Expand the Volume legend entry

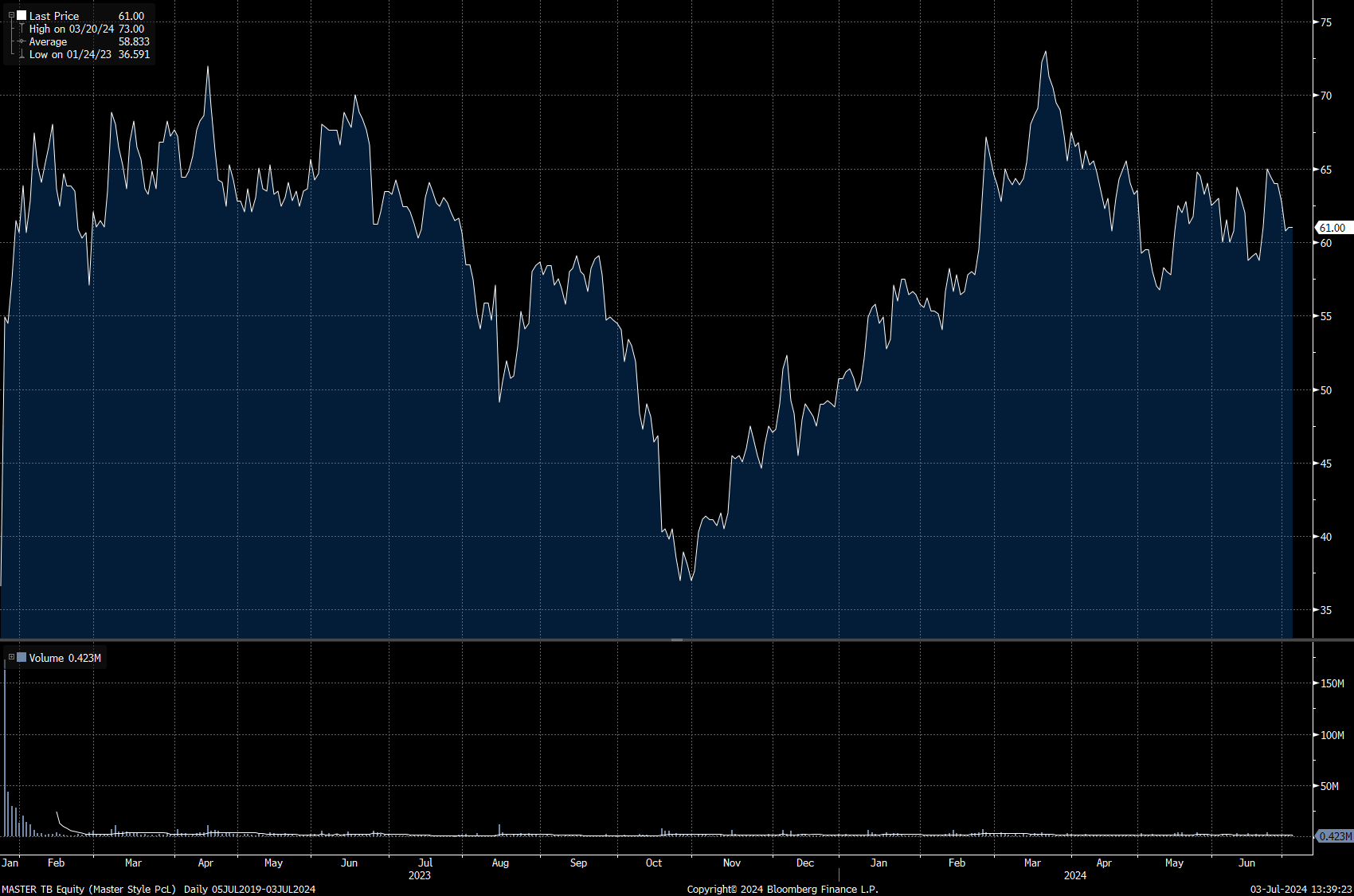(11, 658)
